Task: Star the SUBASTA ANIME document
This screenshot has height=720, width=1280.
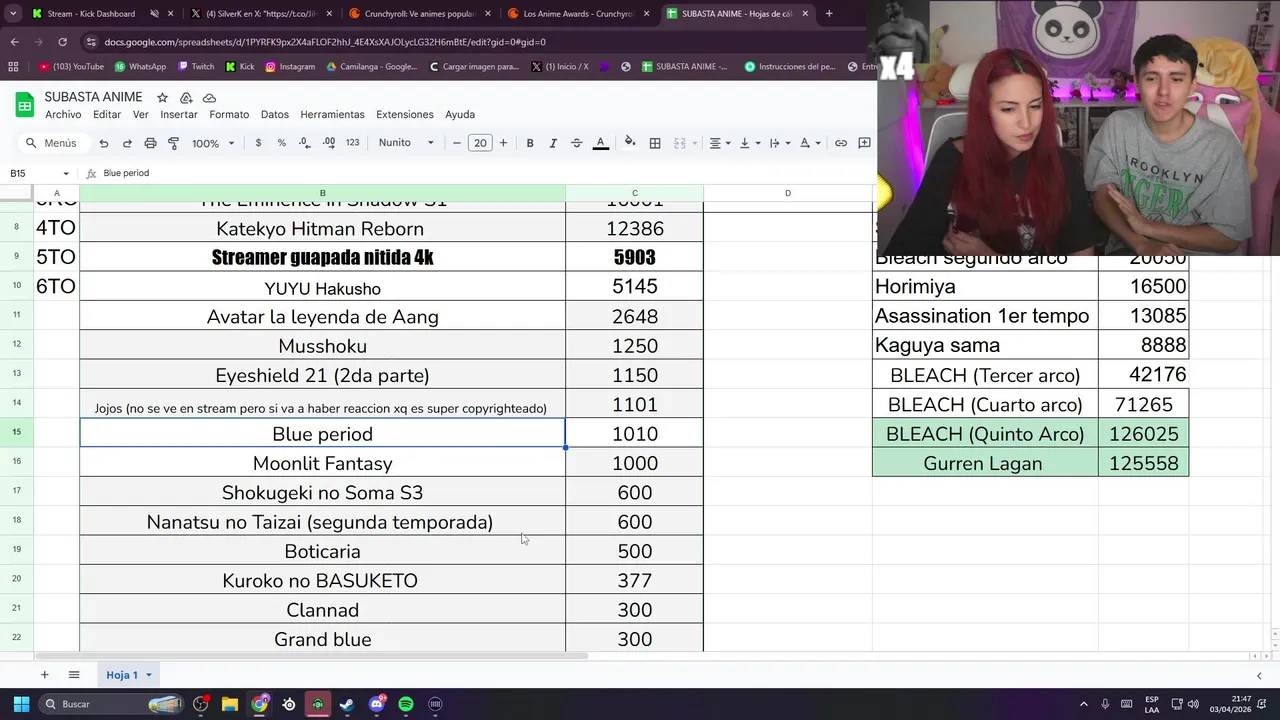Action: [162, 97]
